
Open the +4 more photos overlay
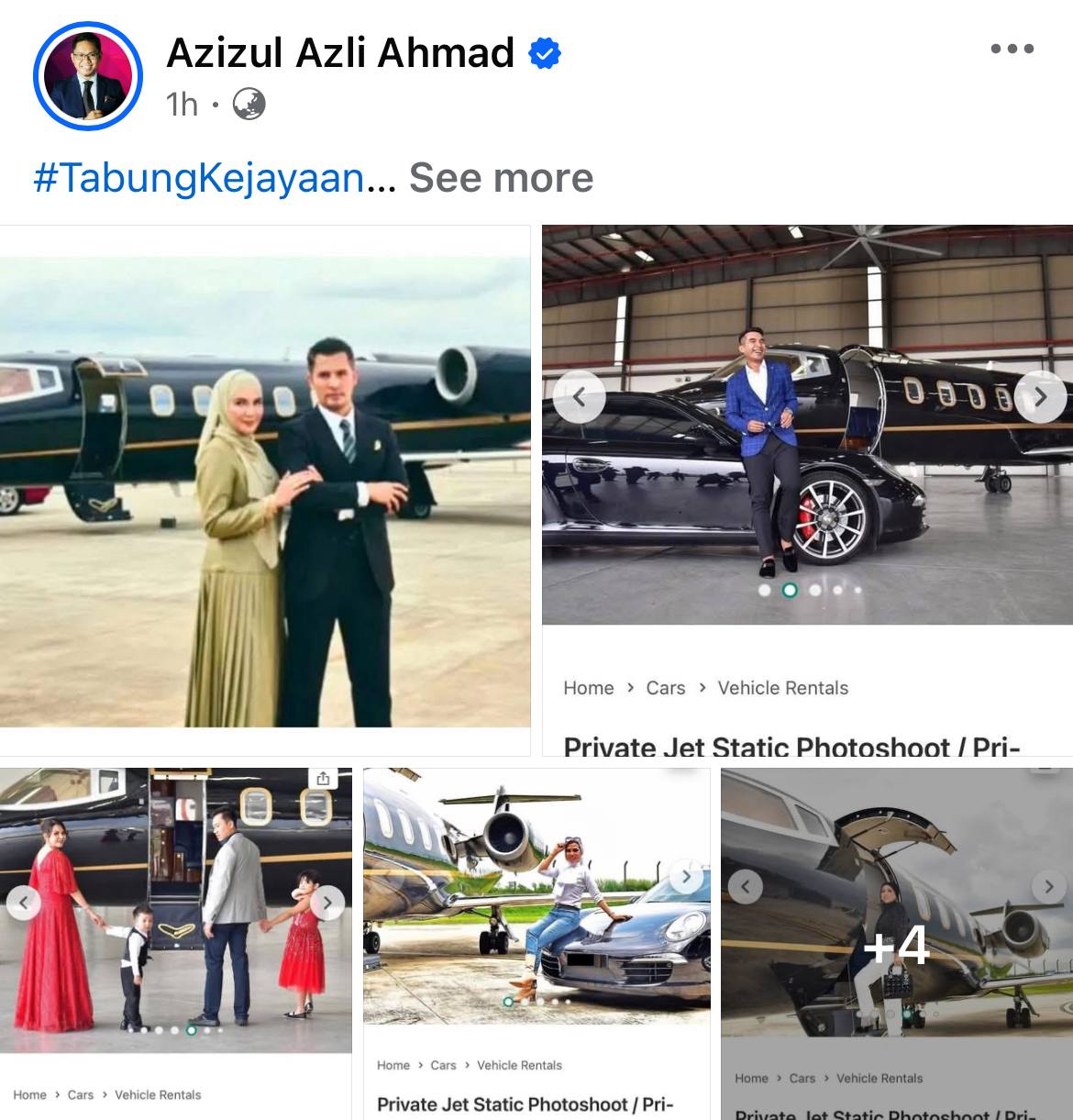(897, 944)
